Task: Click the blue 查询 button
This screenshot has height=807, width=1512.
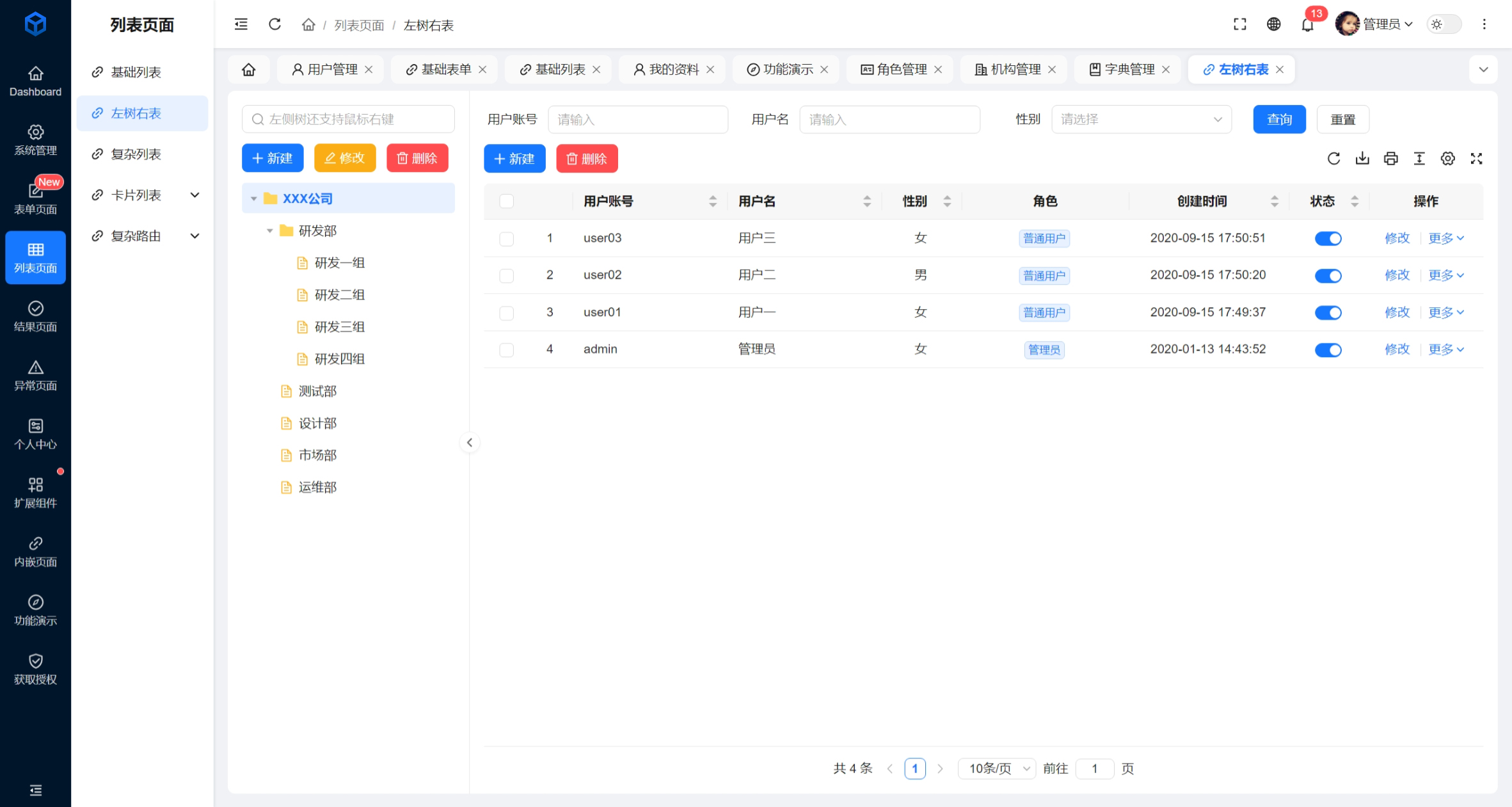Action: click(x=1278, y=120)
